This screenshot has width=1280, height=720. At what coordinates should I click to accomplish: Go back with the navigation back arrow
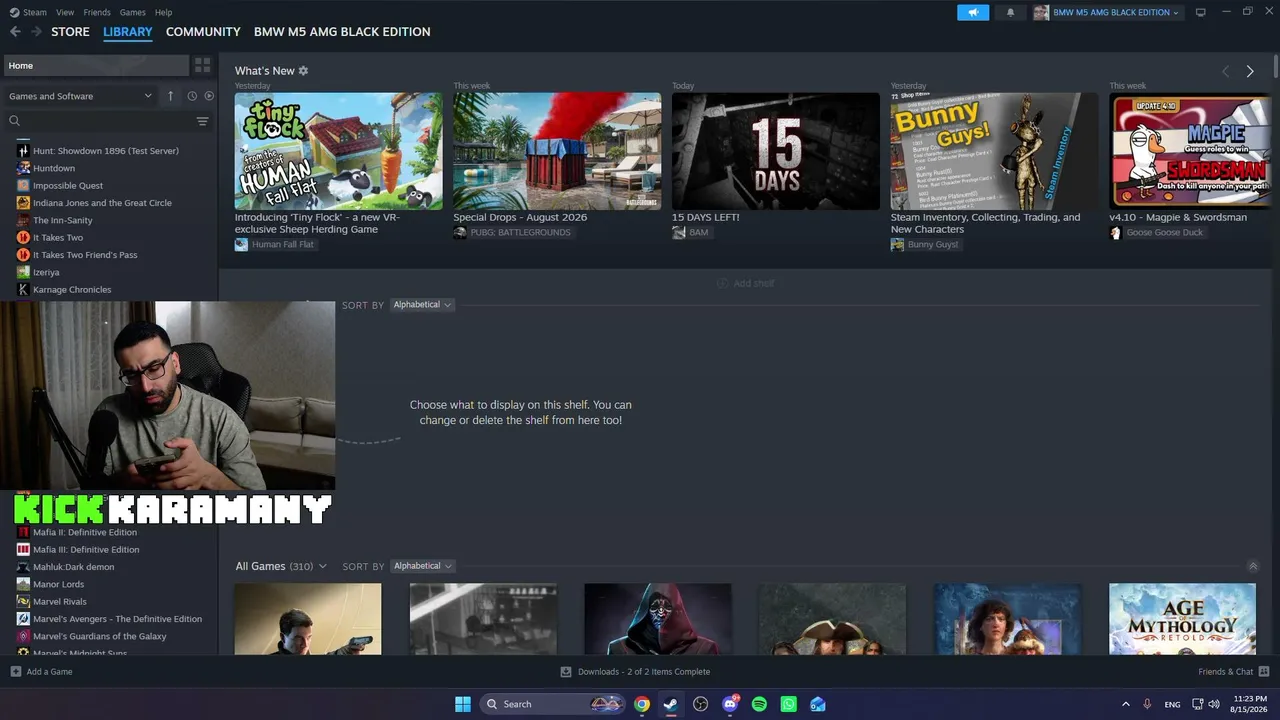coord(15,32)
